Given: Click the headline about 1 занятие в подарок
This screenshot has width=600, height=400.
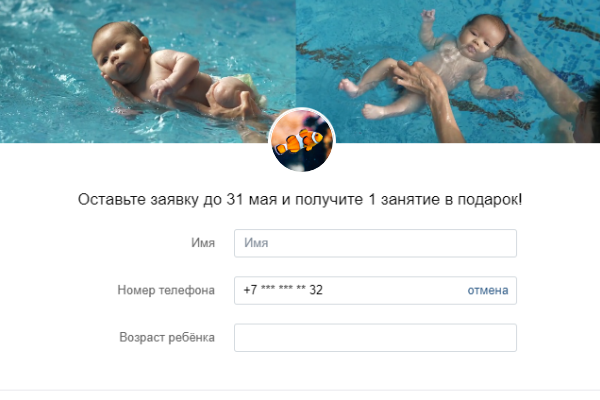Looking at the screenshot, I should (x=300, y=199).
